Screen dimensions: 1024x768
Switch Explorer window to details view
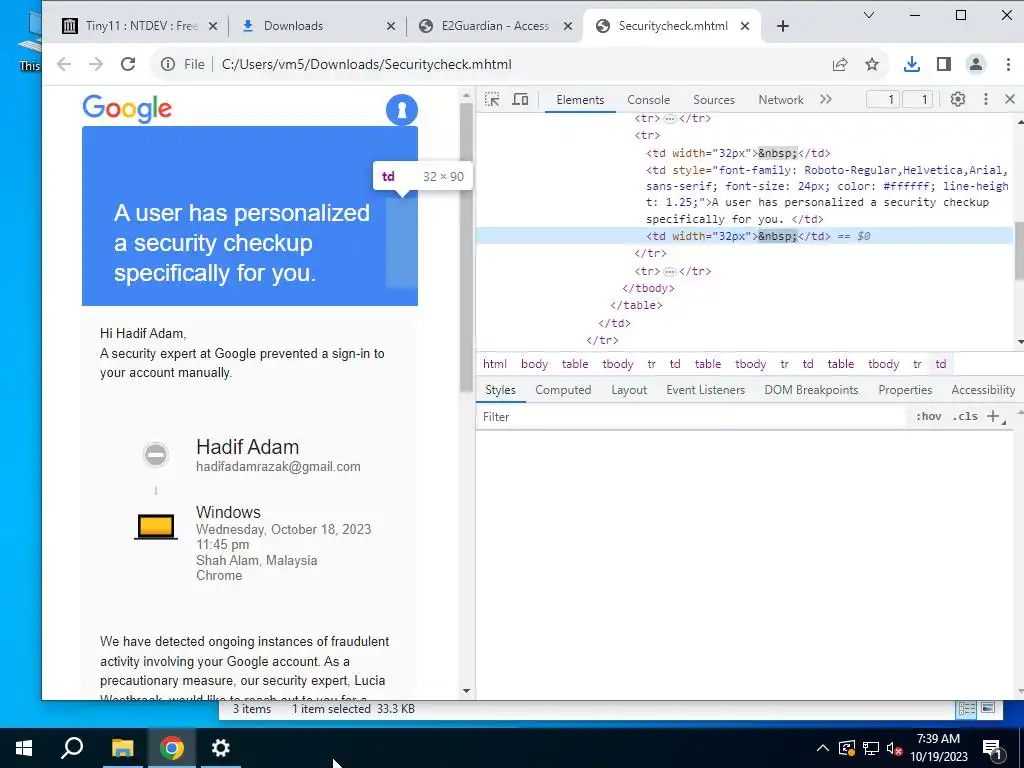(x=967, y=709)
